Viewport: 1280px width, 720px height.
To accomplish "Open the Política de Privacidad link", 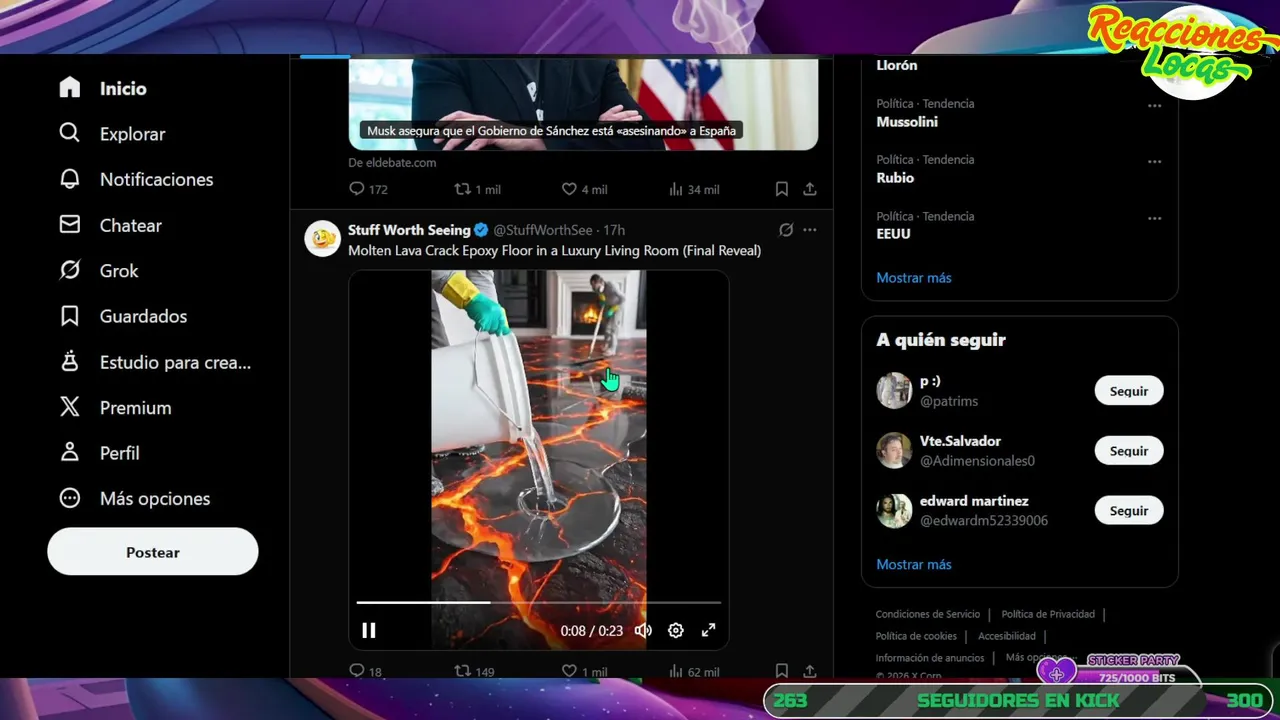I will [1048, 614].
